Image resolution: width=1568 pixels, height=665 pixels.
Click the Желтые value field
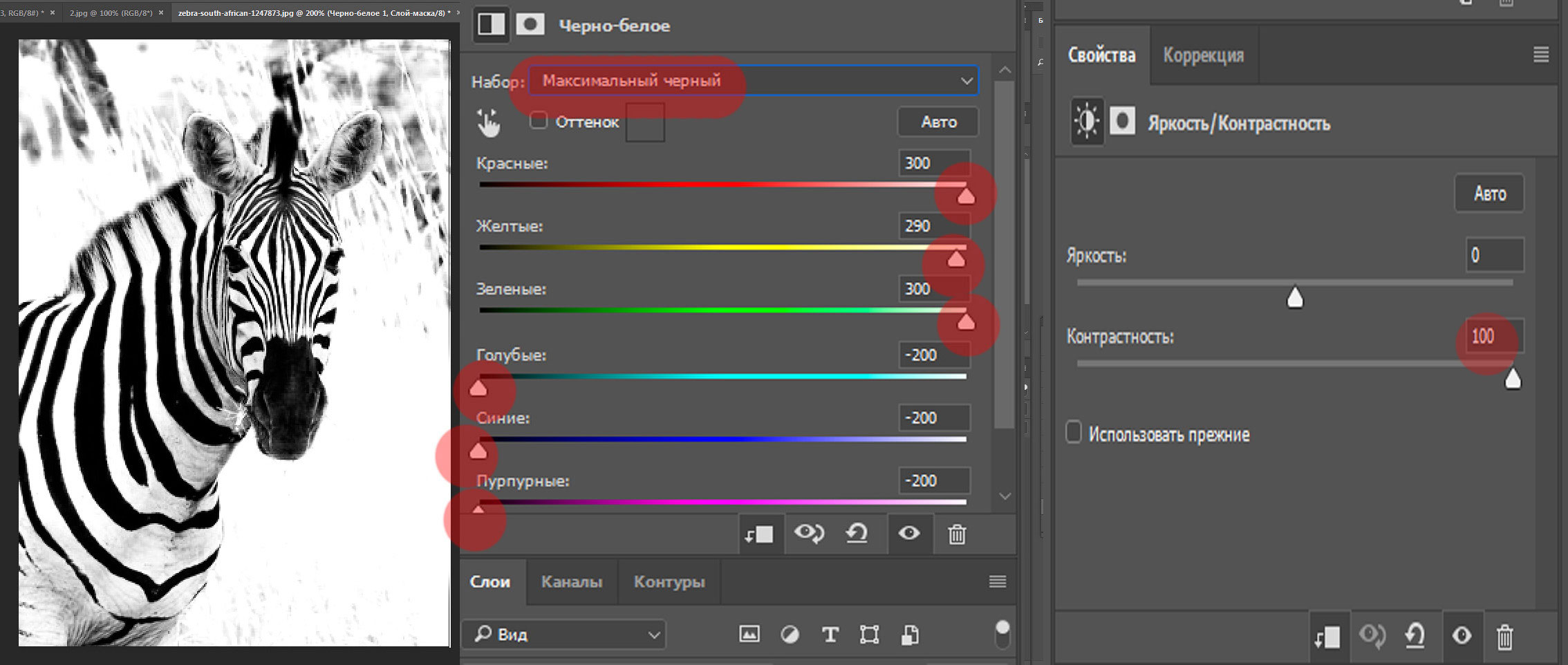pyautogui.click(x=934, y=226)
